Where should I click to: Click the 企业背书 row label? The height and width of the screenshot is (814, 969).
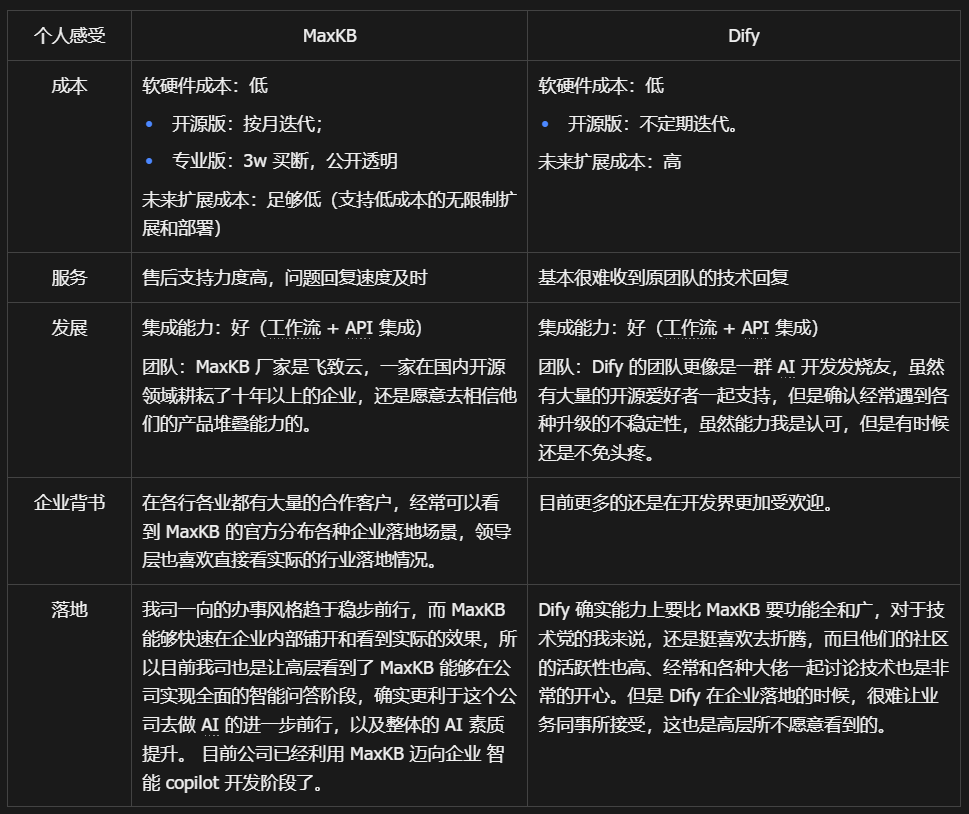click(x=69, y=503)
